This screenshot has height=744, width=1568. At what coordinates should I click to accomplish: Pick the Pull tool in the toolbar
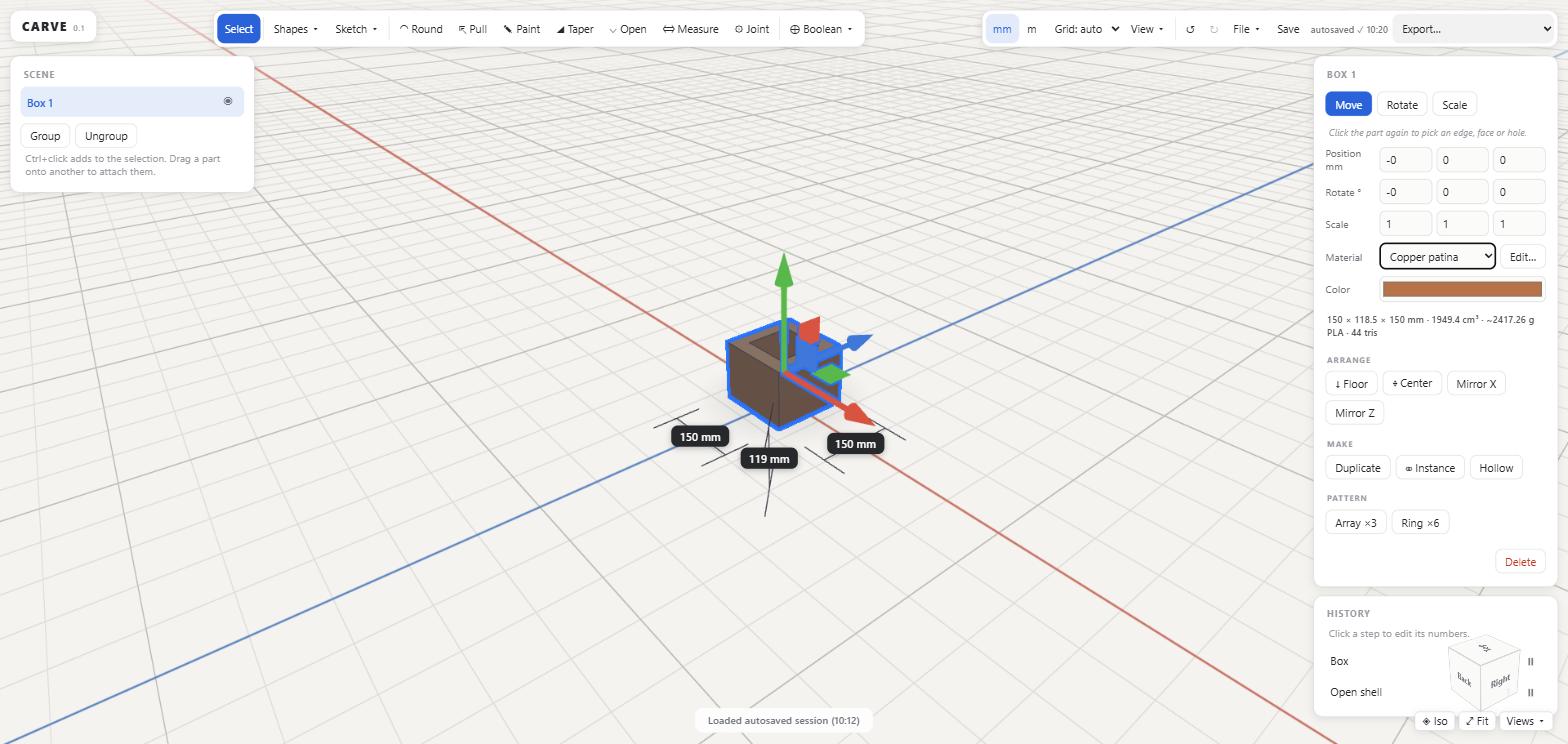(473, 29)
